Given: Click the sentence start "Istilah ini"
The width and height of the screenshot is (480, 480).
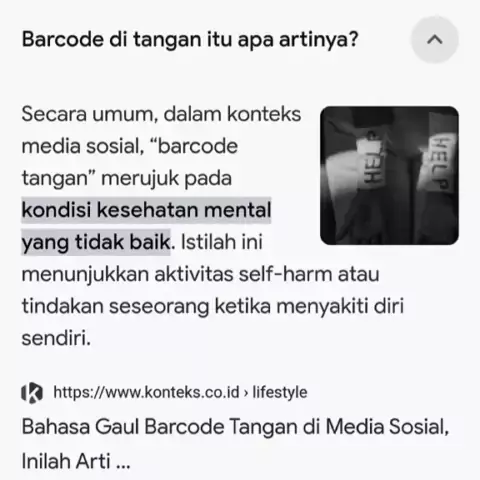Looking at the screenshot, I should (x=222, y=242).
